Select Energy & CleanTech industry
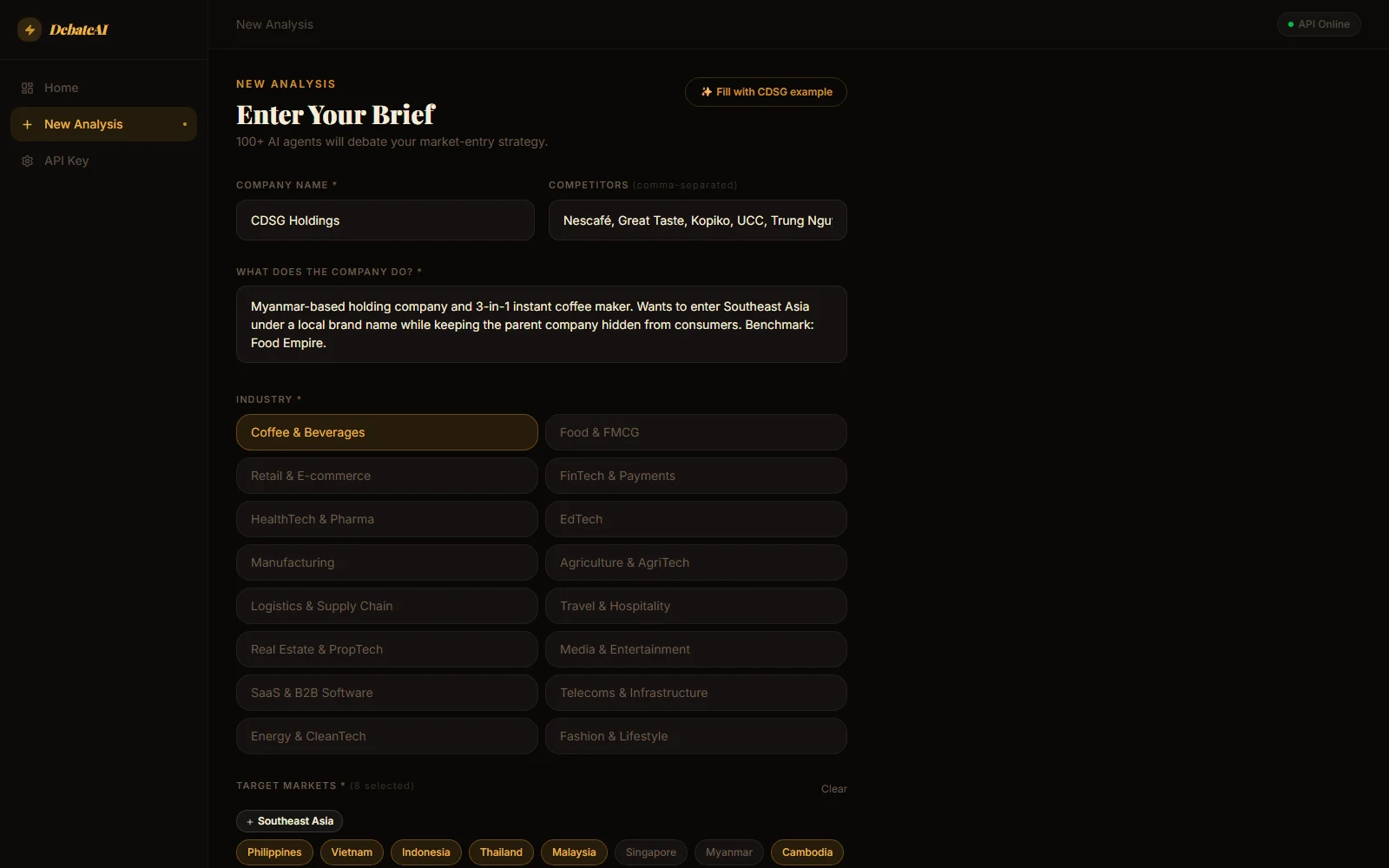1389x868 pixels. coord(387,736)
